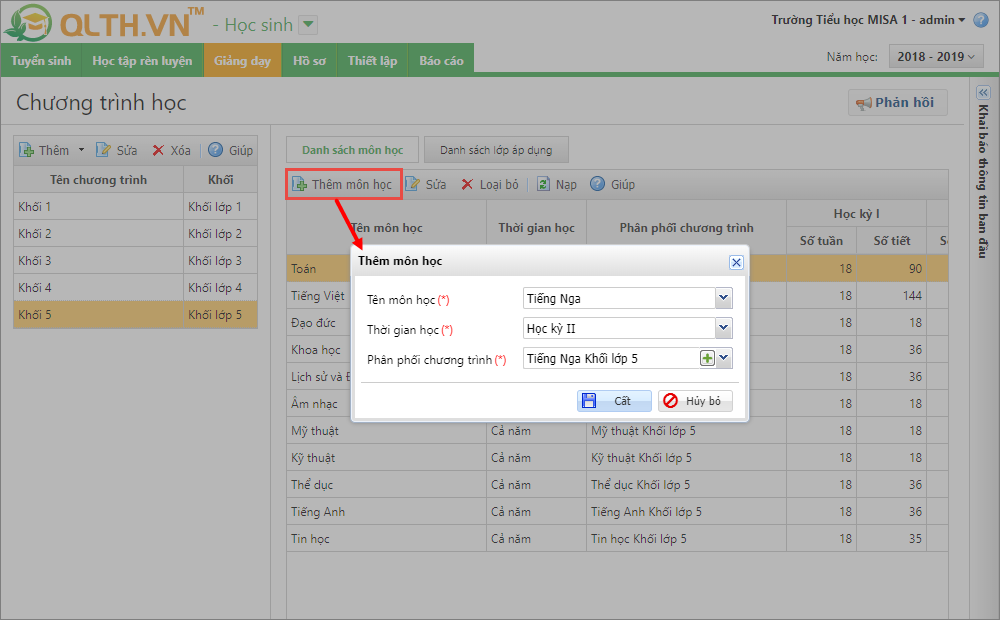
Task: Click the Phân phối chương trình input field
Action: 612,358
